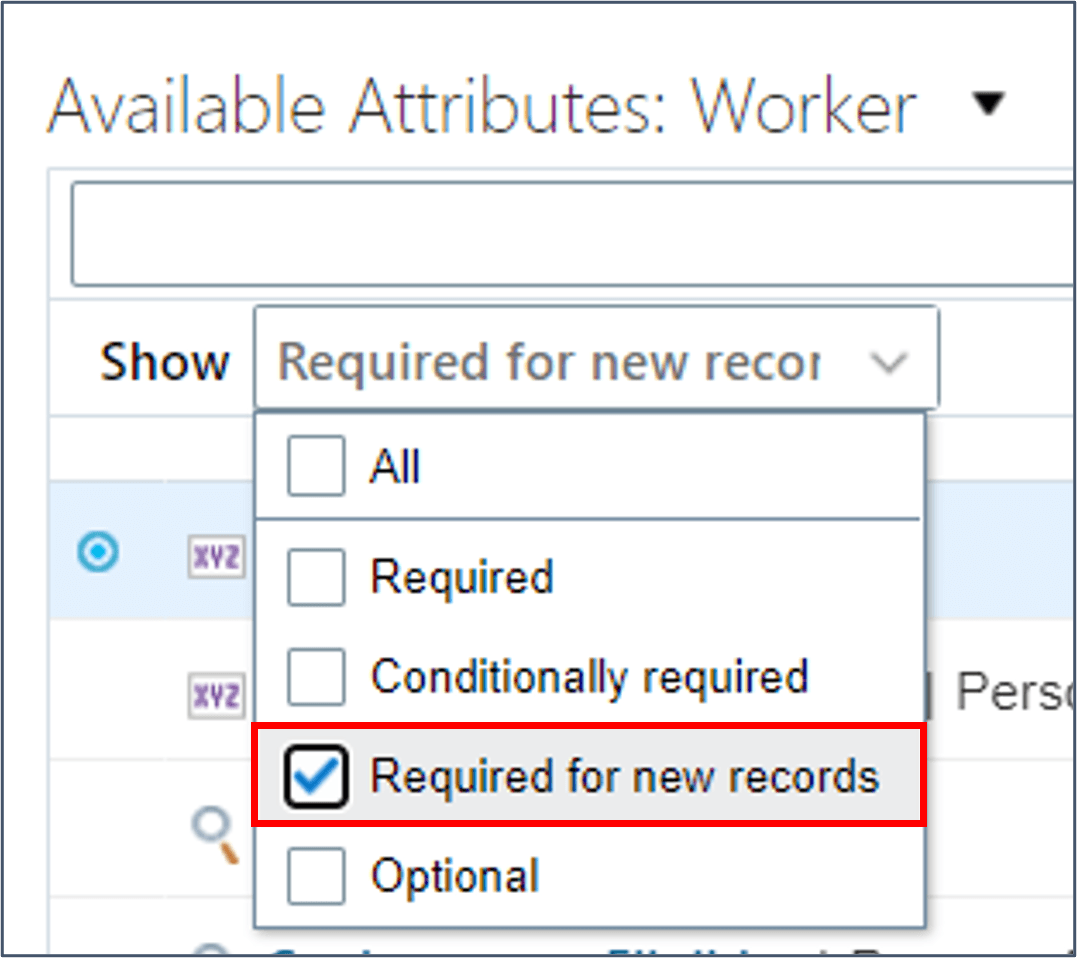Select the All option label
The image size is (1077, 958).
pos(394,466)
